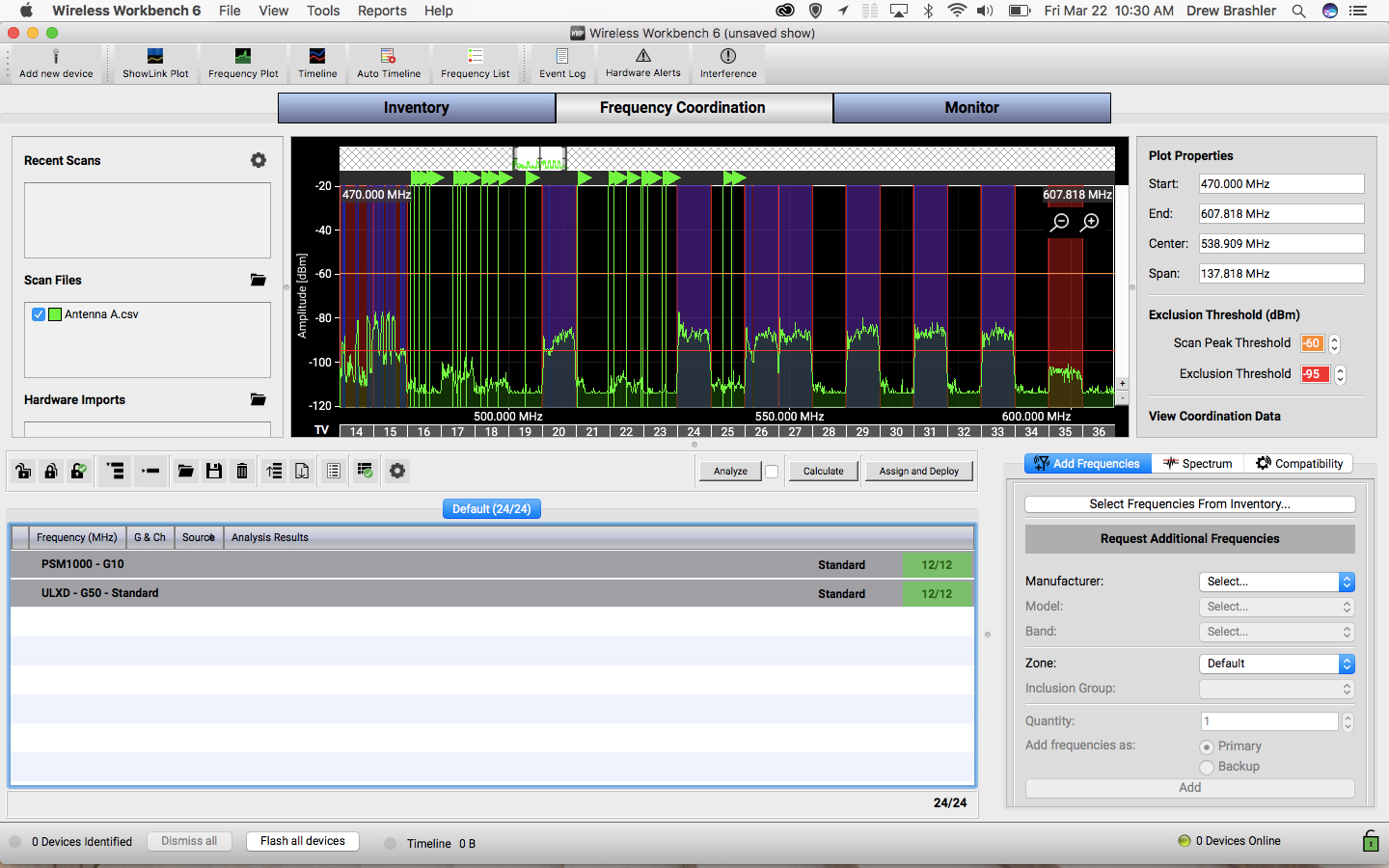
Task: Click the Dismiss all button
Action: [x=189, y=841]
